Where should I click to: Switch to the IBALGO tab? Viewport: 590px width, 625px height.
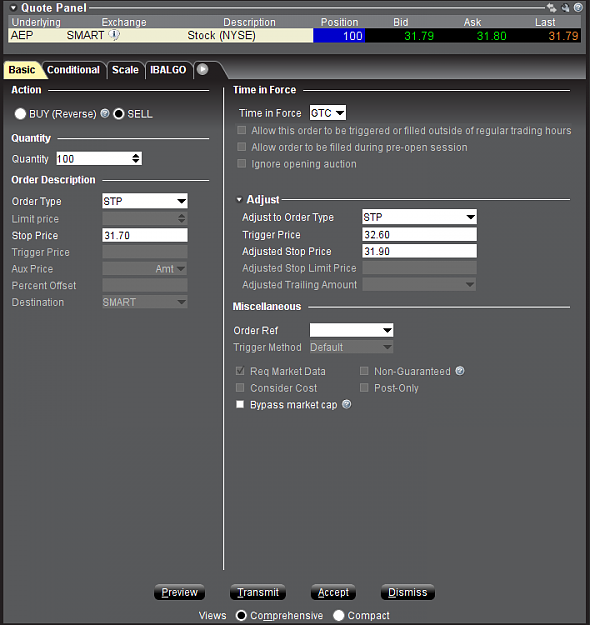pyautogui.click(x=168, y=70)
